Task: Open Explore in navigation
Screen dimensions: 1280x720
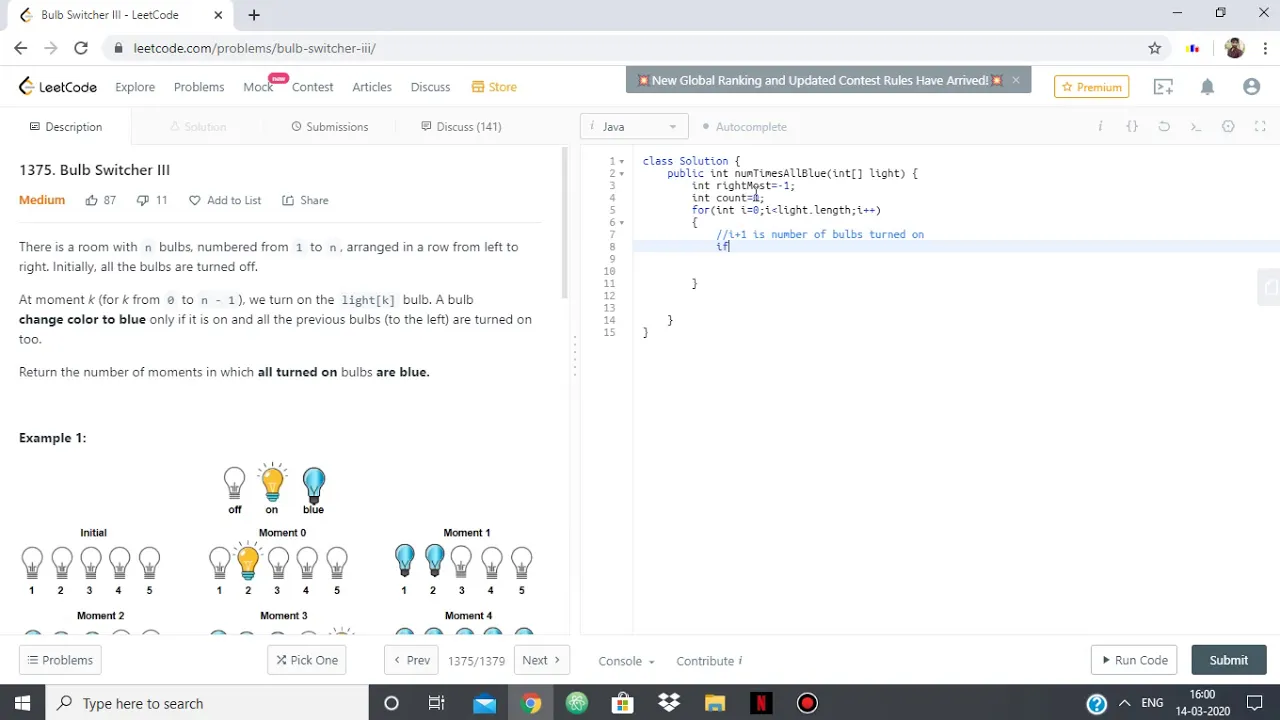Action: click(x=135, y=87)
